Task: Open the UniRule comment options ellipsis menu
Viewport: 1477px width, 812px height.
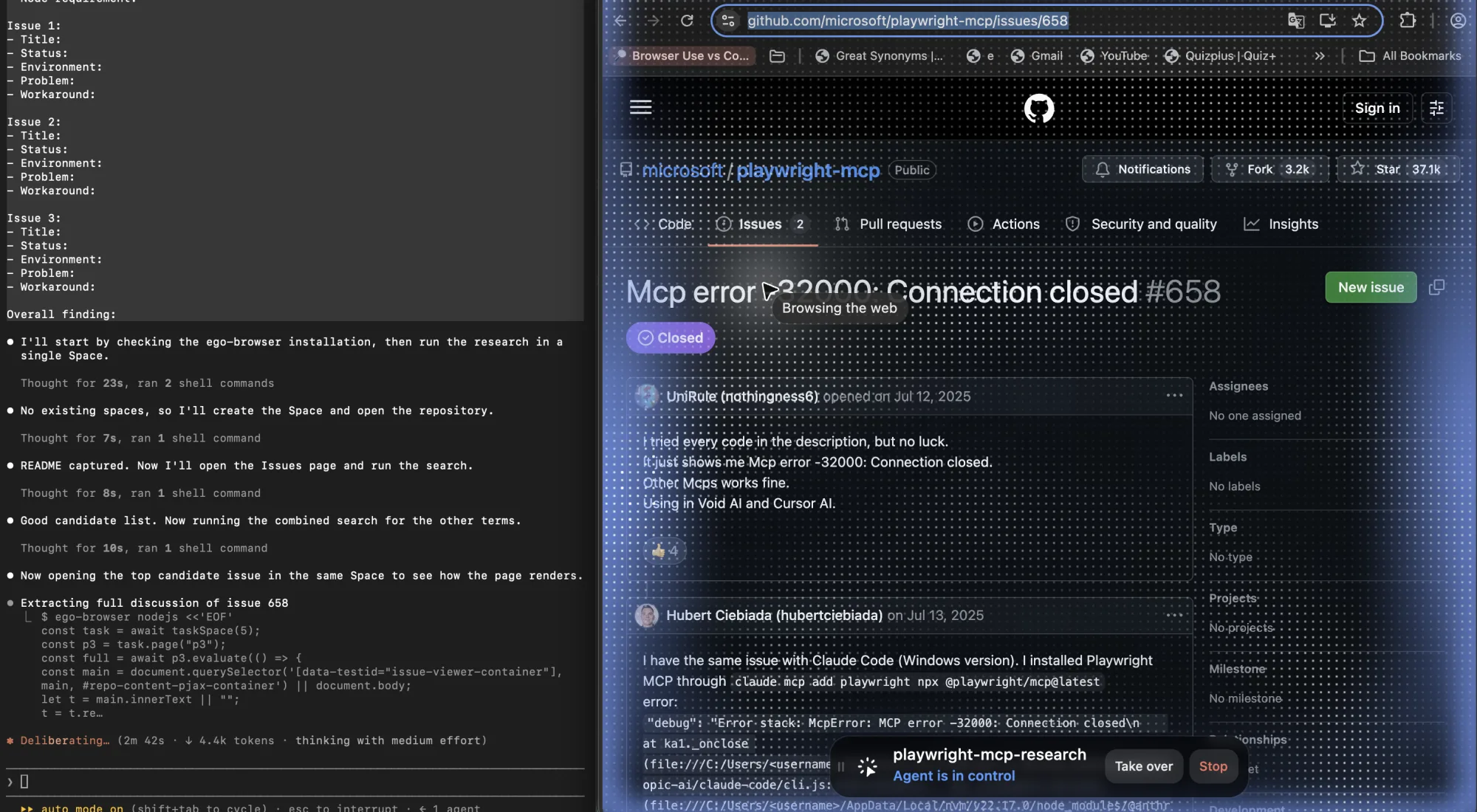Action: [x=1174, y=396]
